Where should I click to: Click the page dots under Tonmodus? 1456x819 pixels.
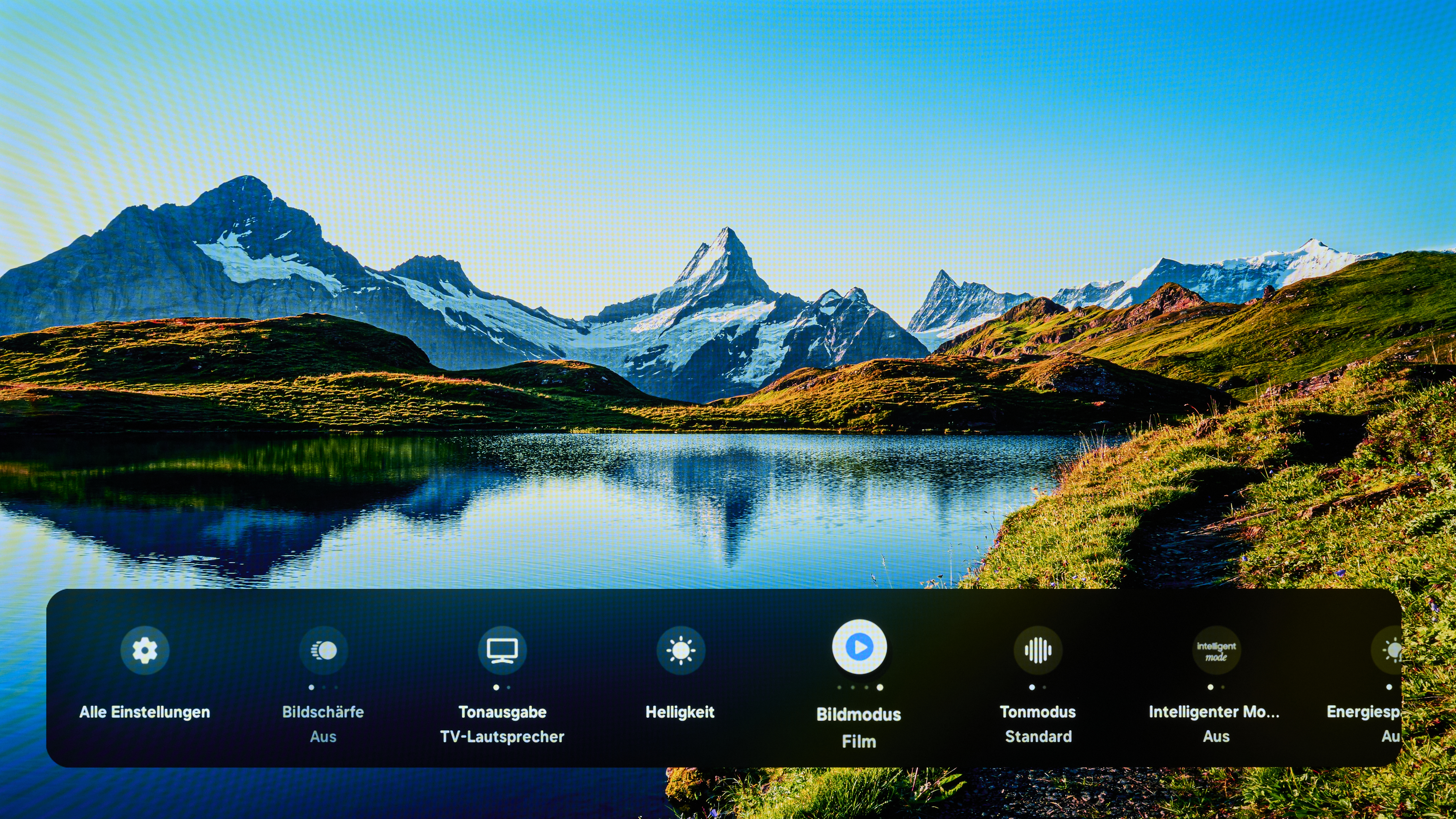tap(1038, 687)
